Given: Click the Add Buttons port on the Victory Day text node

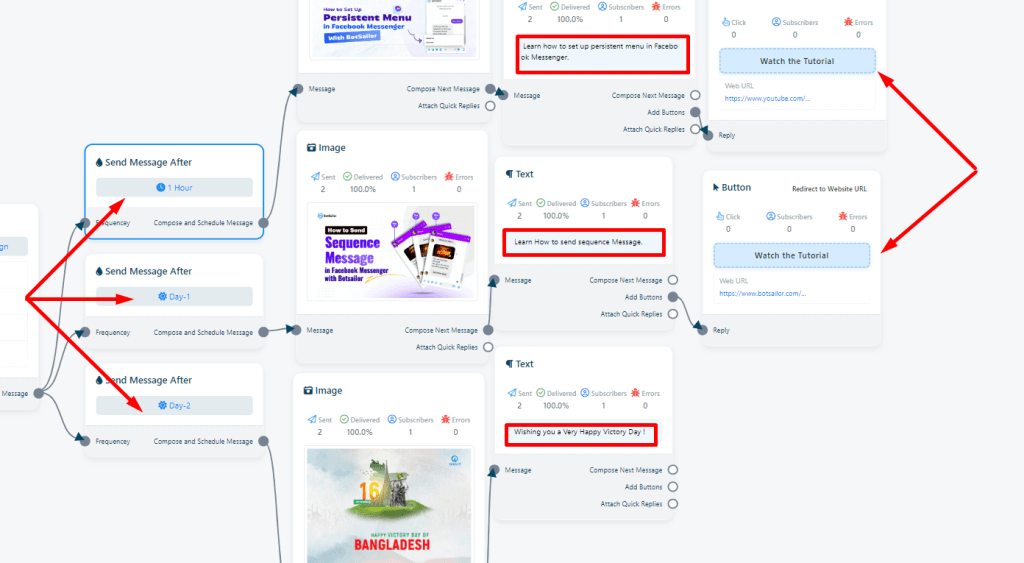Looking at the screenshot, I should click(x=673, y=487).
